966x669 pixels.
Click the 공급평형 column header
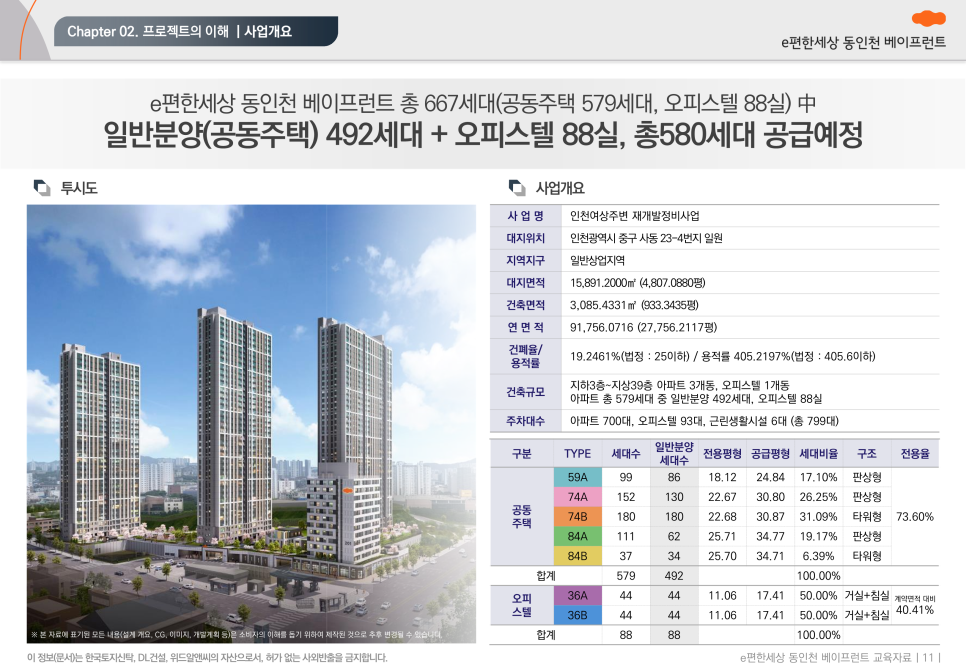pos(770,453)
